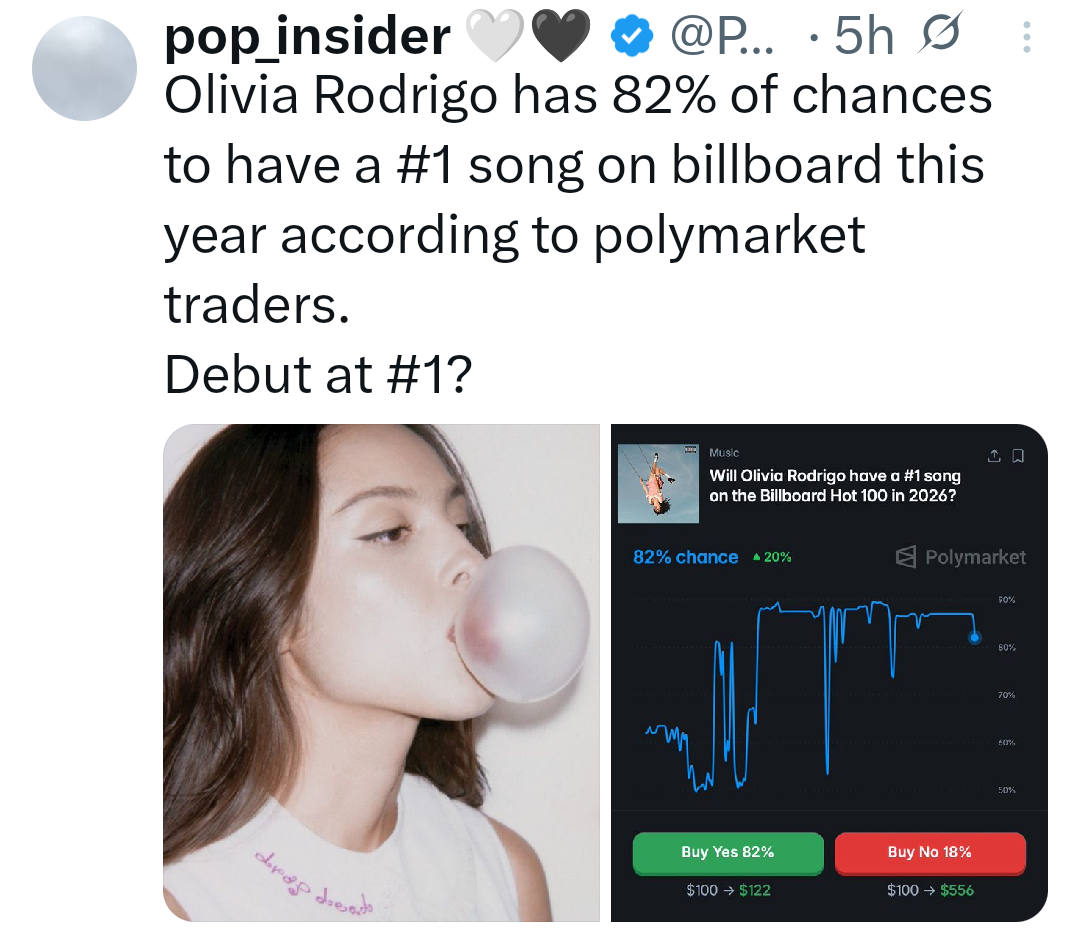Click the 82% chance label
The height and width of the screenshot is (934, 1080).
pos(685,557)
